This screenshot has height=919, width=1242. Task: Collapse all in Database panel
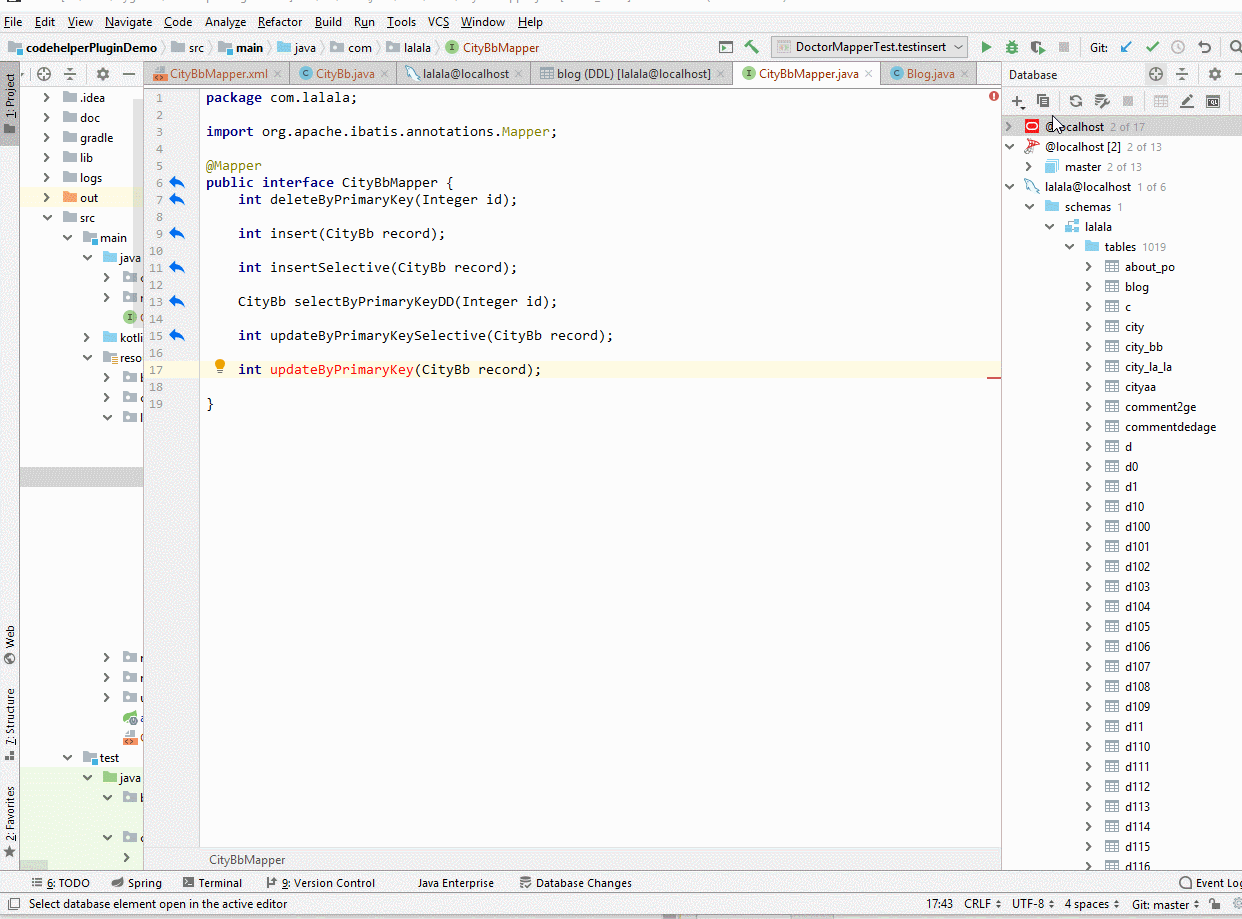(x=1182, y=74)
